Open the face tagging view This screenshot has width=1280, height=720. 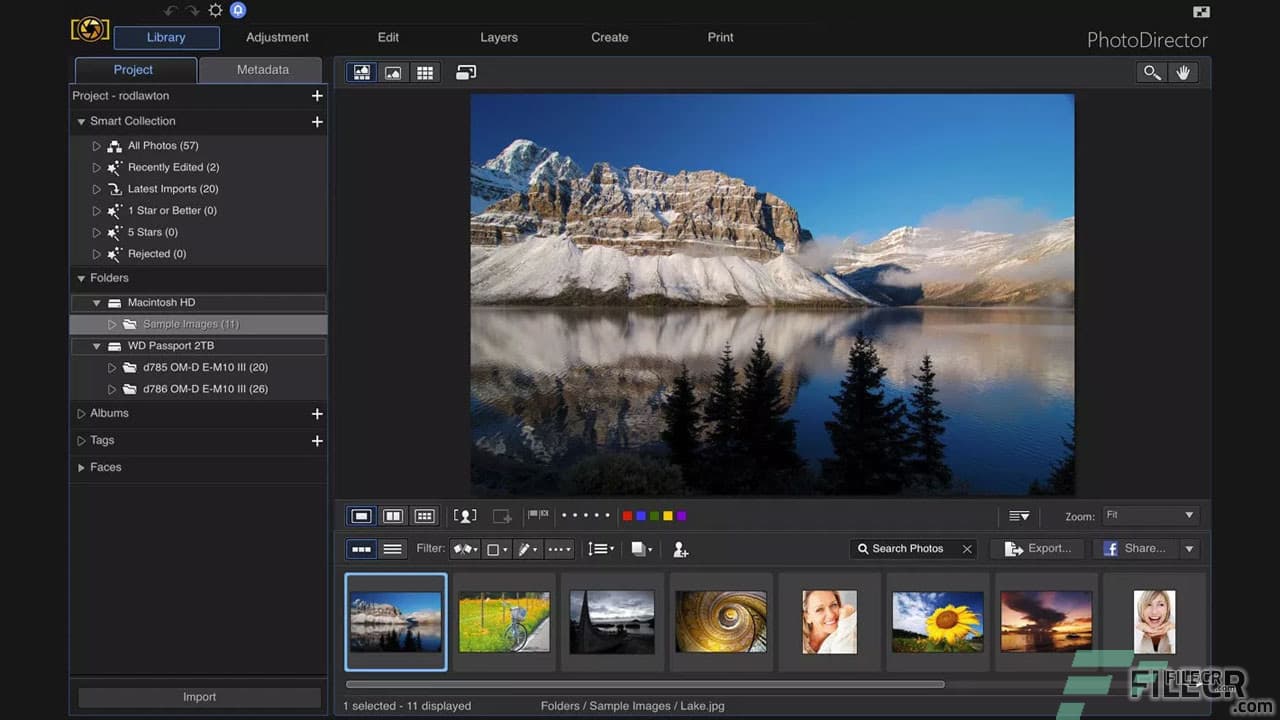[465, 515]
